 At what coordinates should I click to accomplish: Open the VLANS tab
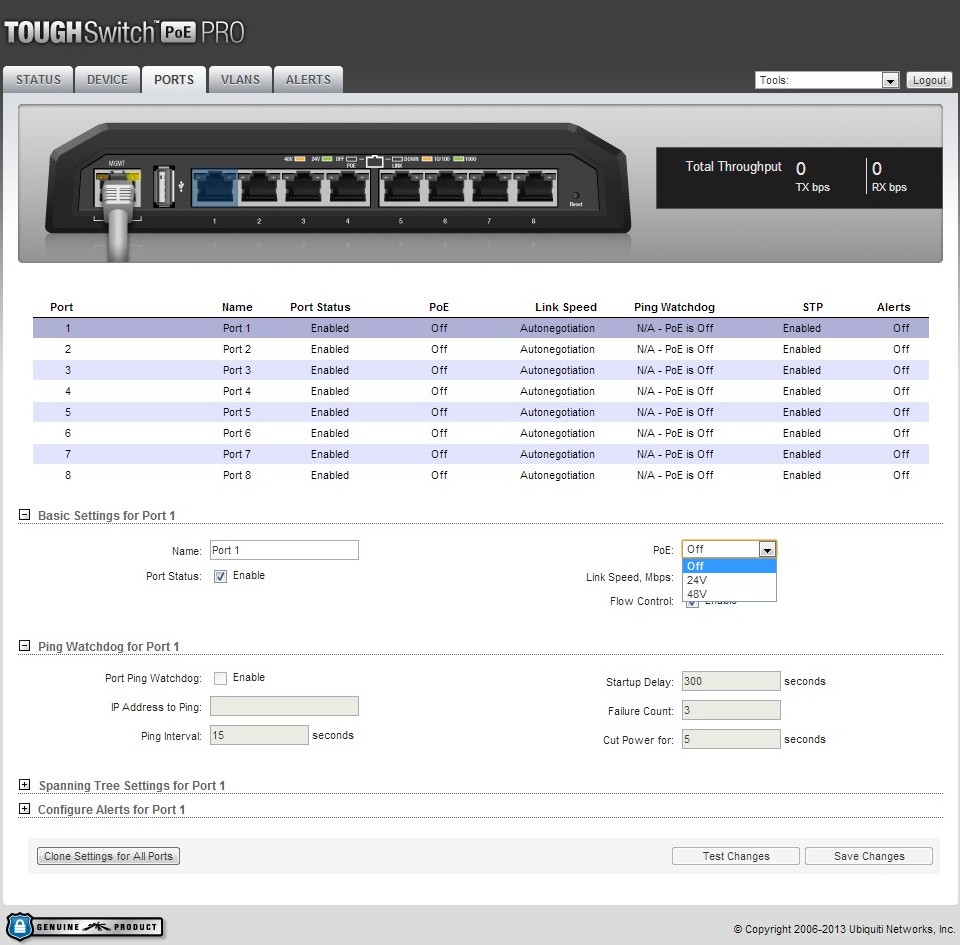click(x=240, y=80)
